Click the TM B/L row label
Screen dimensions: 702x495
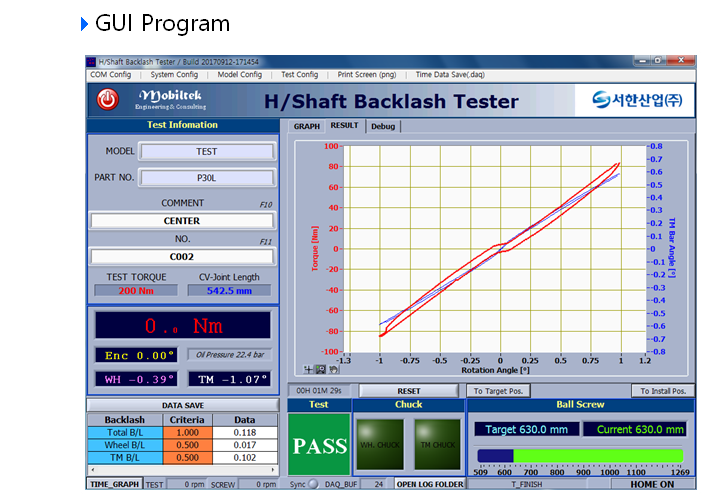(x=125, y=457)
